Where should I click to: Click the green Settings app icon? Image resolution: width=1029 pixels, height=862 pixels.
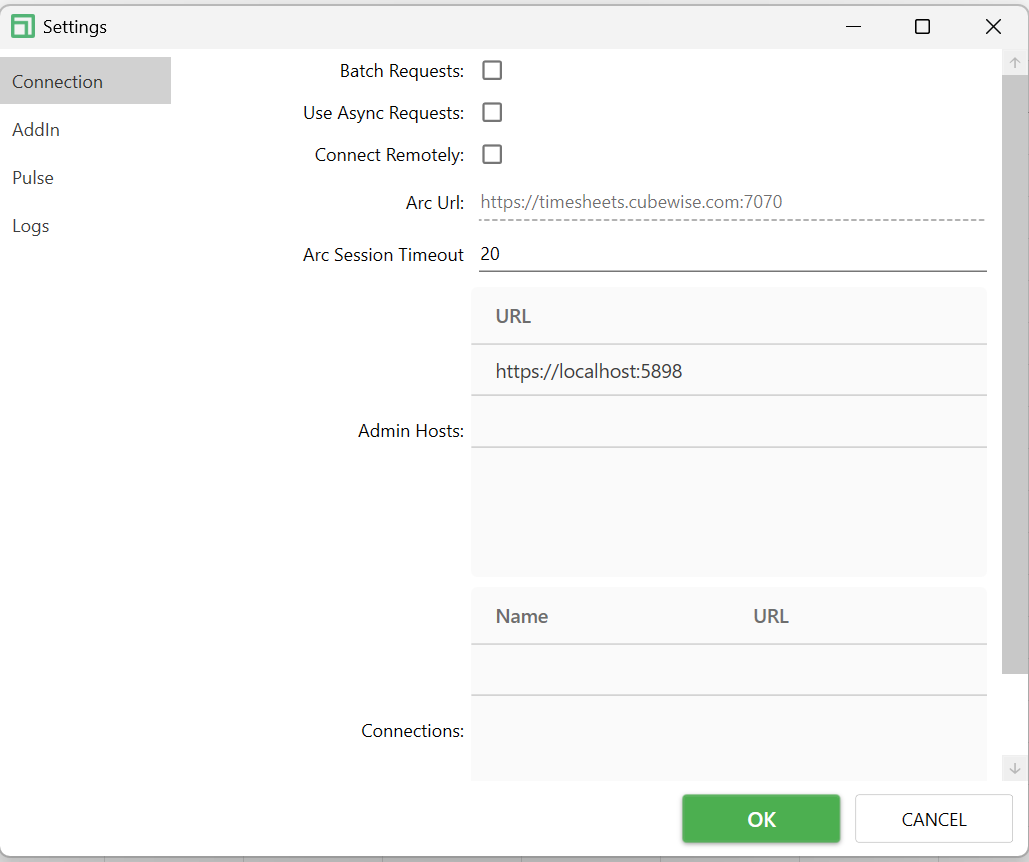[23, 27]
